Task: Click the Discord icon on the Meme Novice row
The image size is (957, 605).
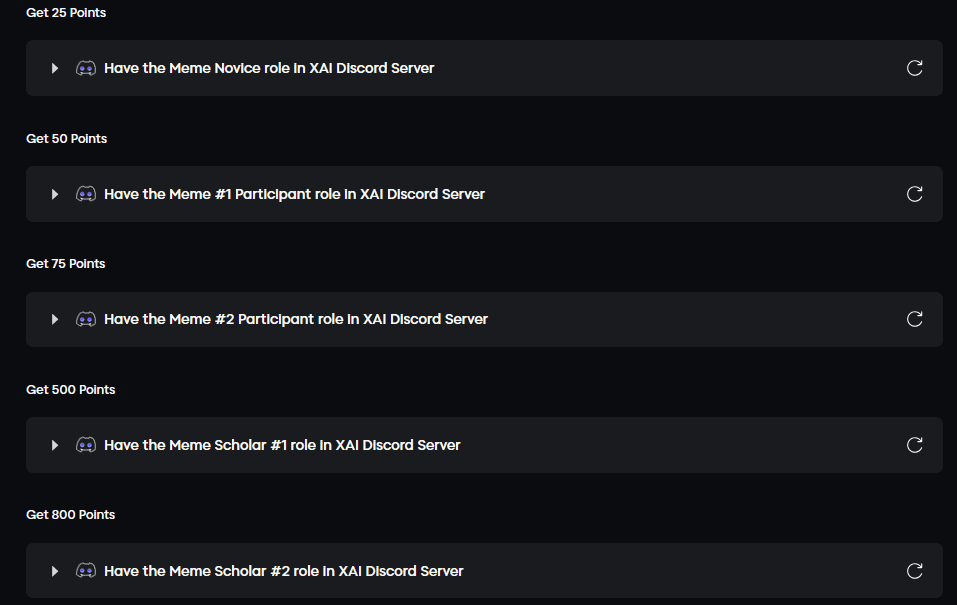Action: pos(86,68)
